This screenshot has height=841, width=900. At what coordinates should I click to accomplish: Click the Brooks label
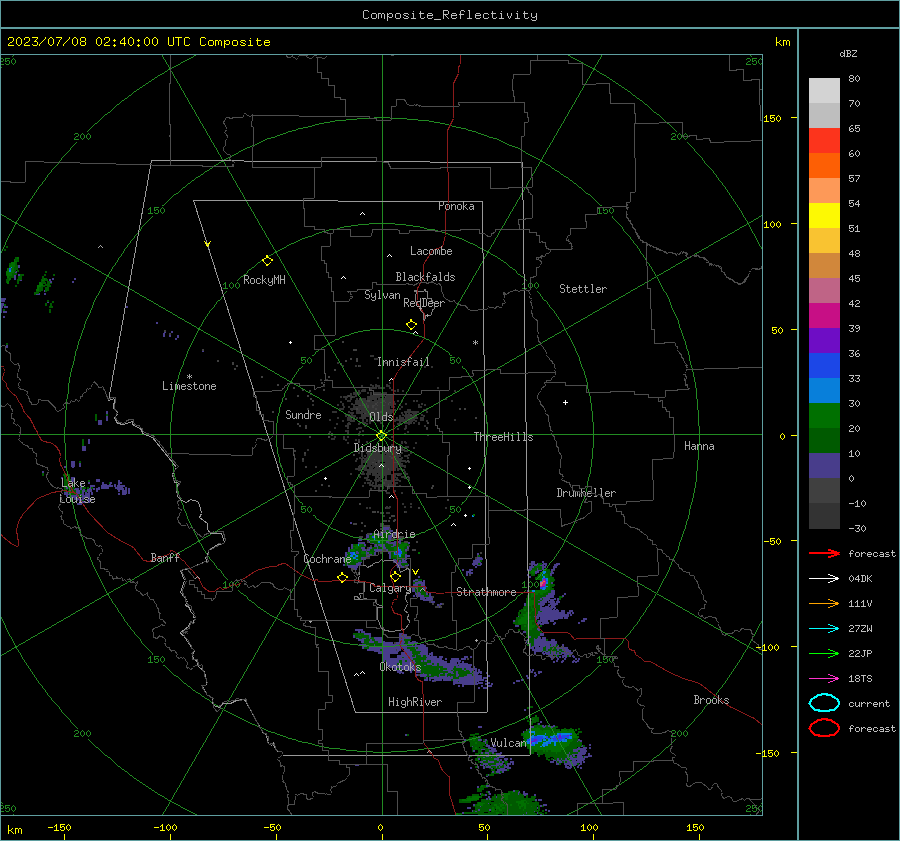[711, 700]
